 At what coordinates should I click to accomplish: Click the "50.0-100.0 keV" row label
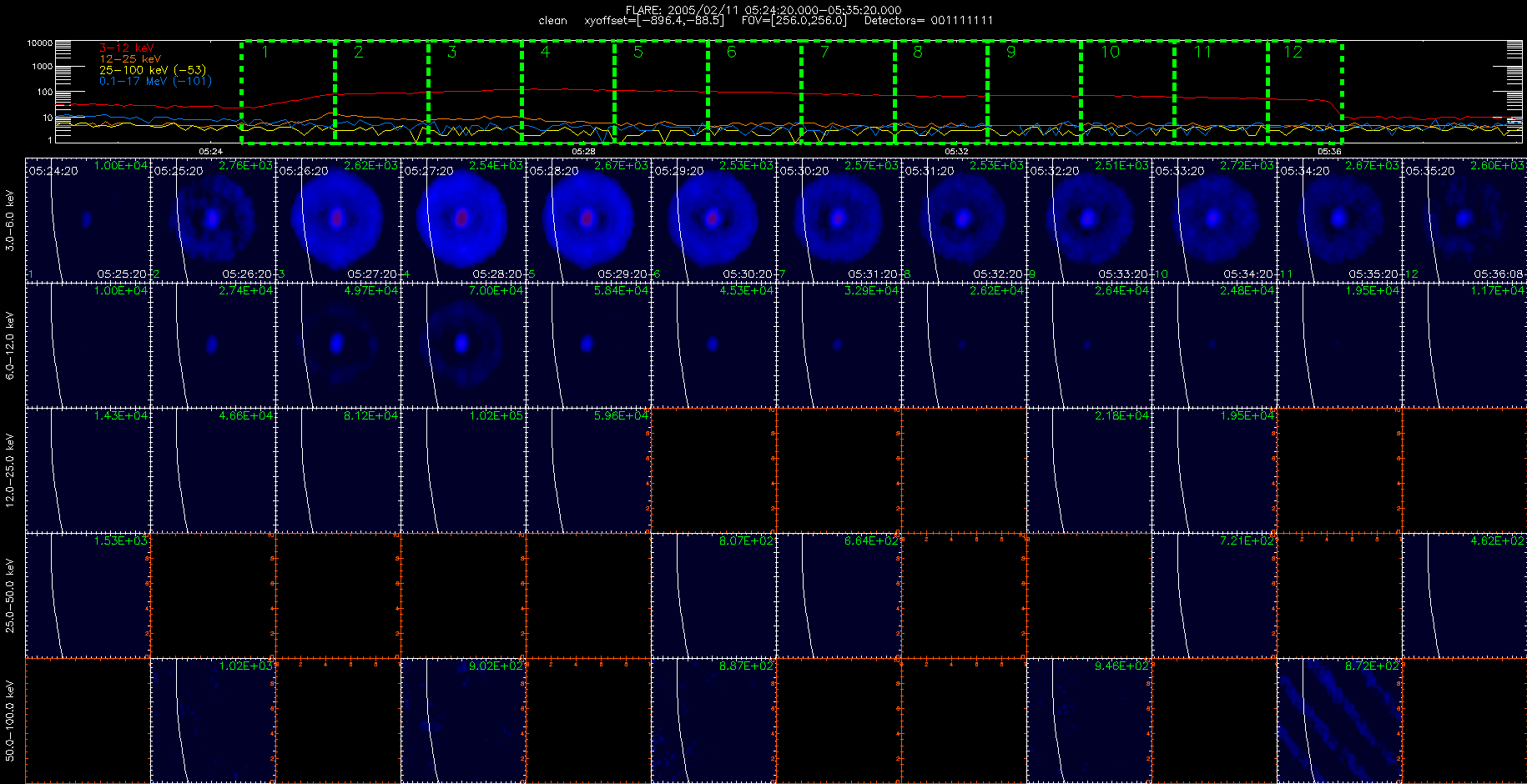(10, 721)
